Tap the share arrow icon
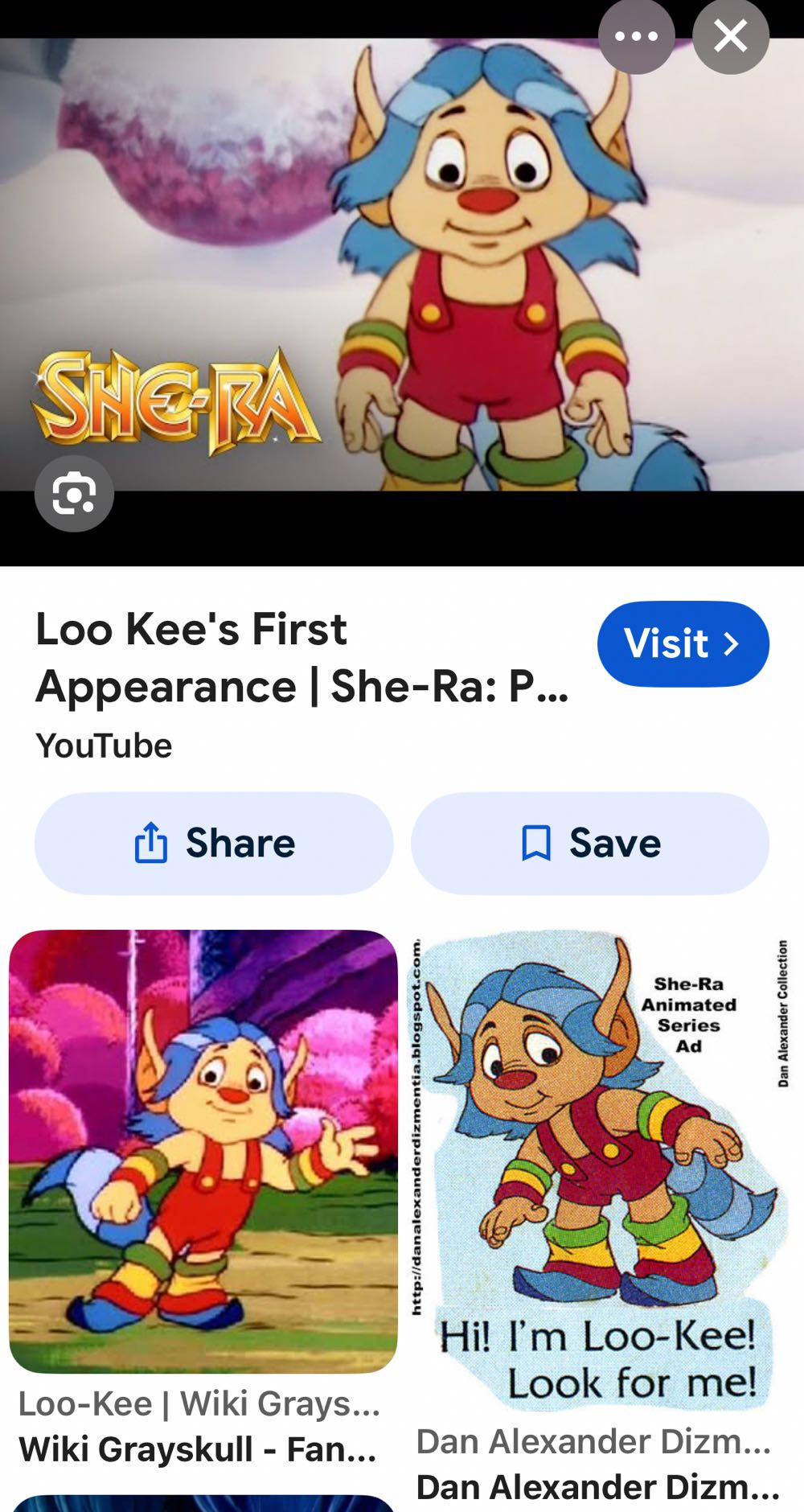The image size is (804, 1512). tap(151, 843)
